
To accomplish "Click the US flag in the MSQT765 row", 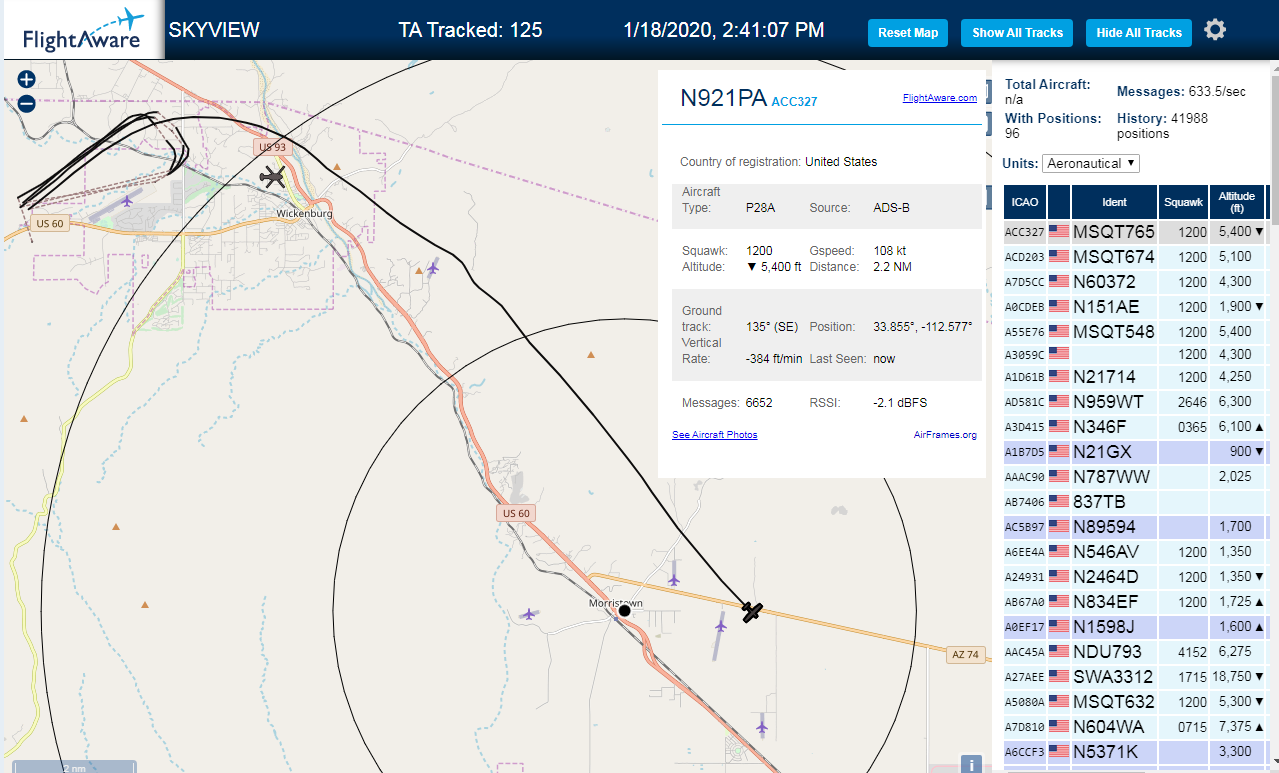I will [1059, 231].
